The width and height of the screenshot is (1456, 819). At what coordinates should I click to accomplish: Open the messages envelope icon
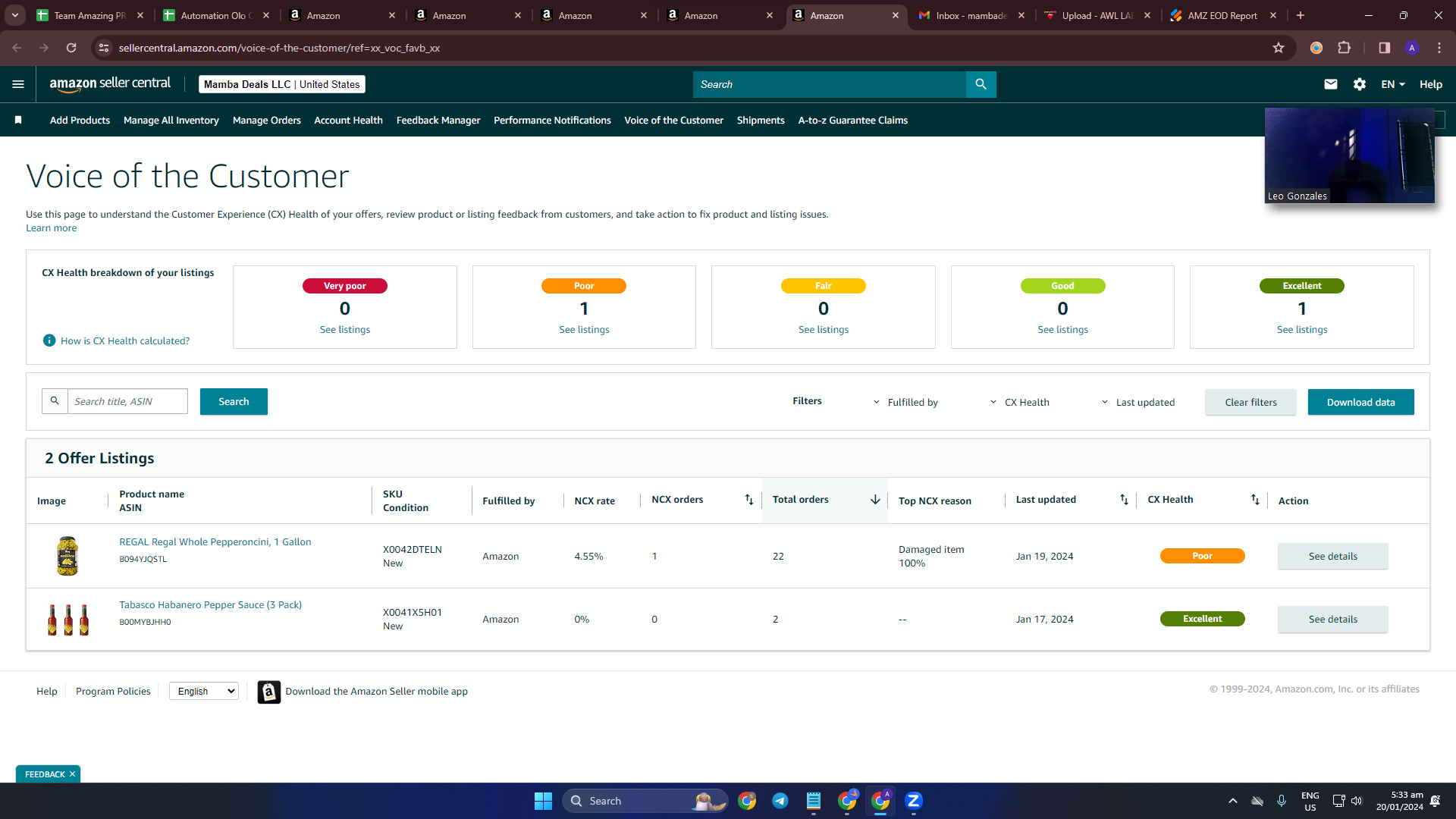point(1331,84)
